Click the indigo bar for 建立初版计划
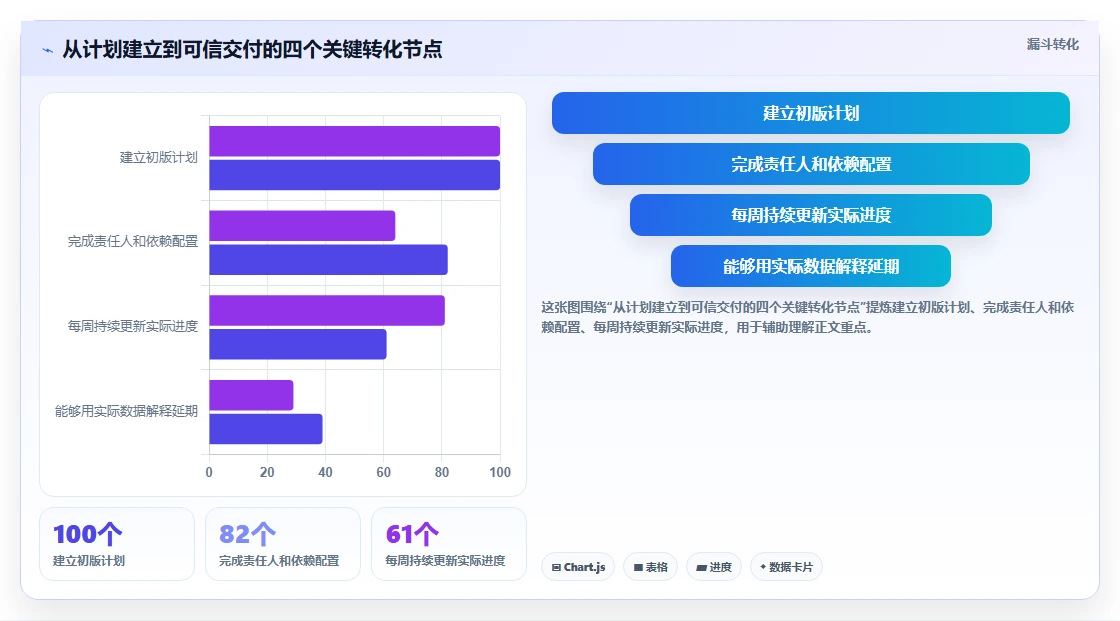Image resolution: width=1120 pixels, height=621 pixels. point(354,175)
